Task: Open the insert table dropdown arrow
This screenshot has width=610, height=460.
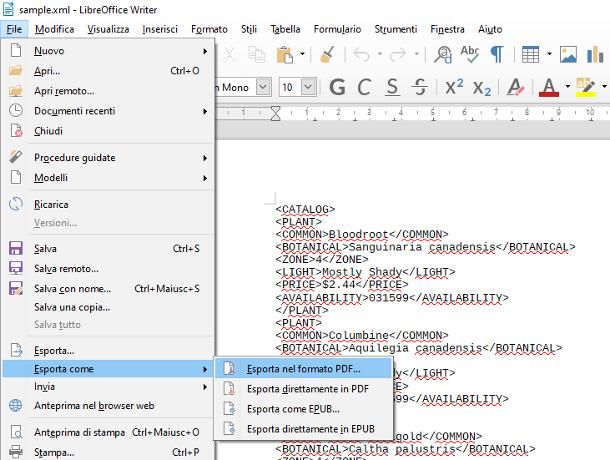Action: (x=549, y=54)
